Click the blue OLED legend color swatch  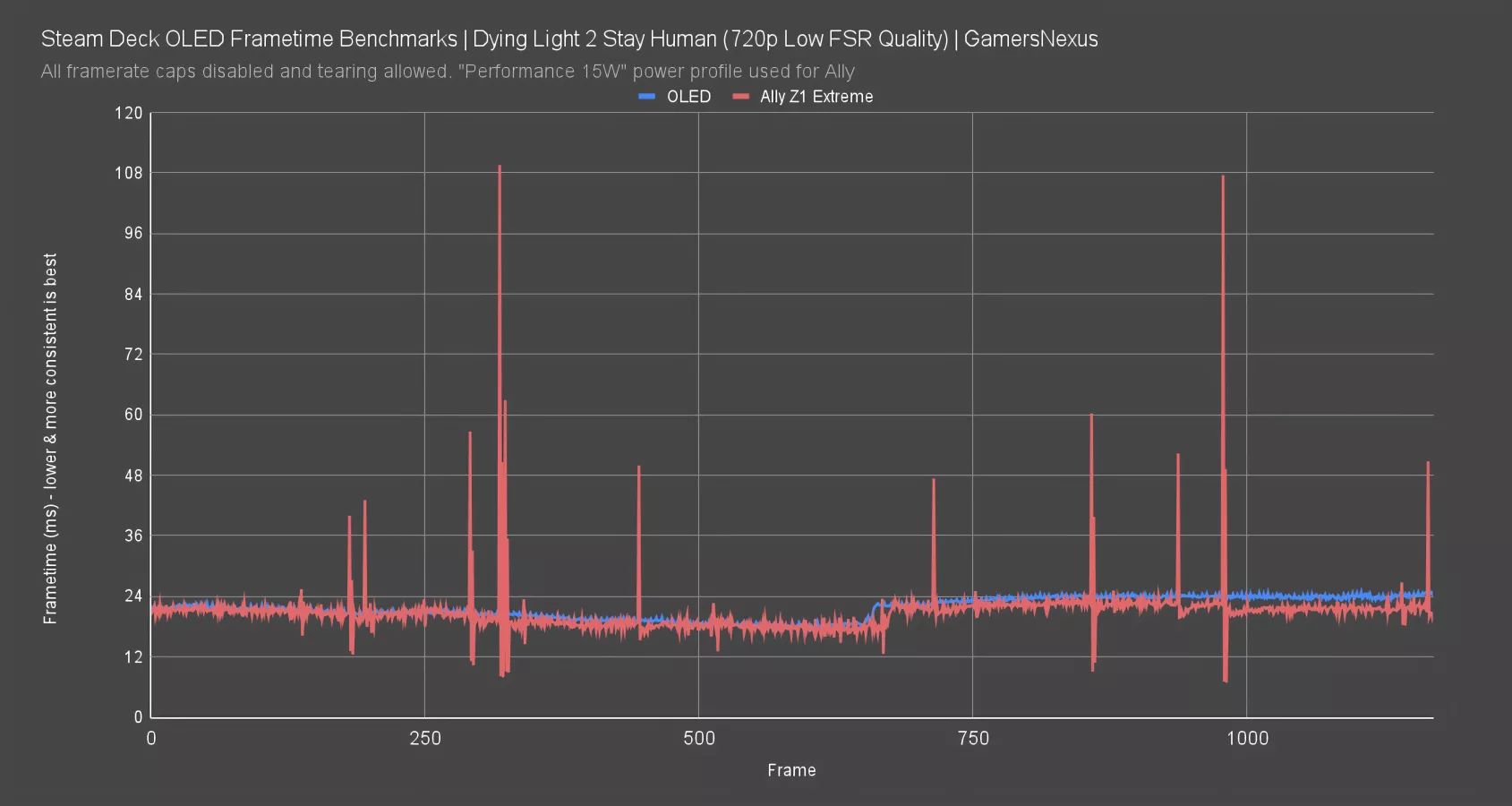click(x=646, y=97)
